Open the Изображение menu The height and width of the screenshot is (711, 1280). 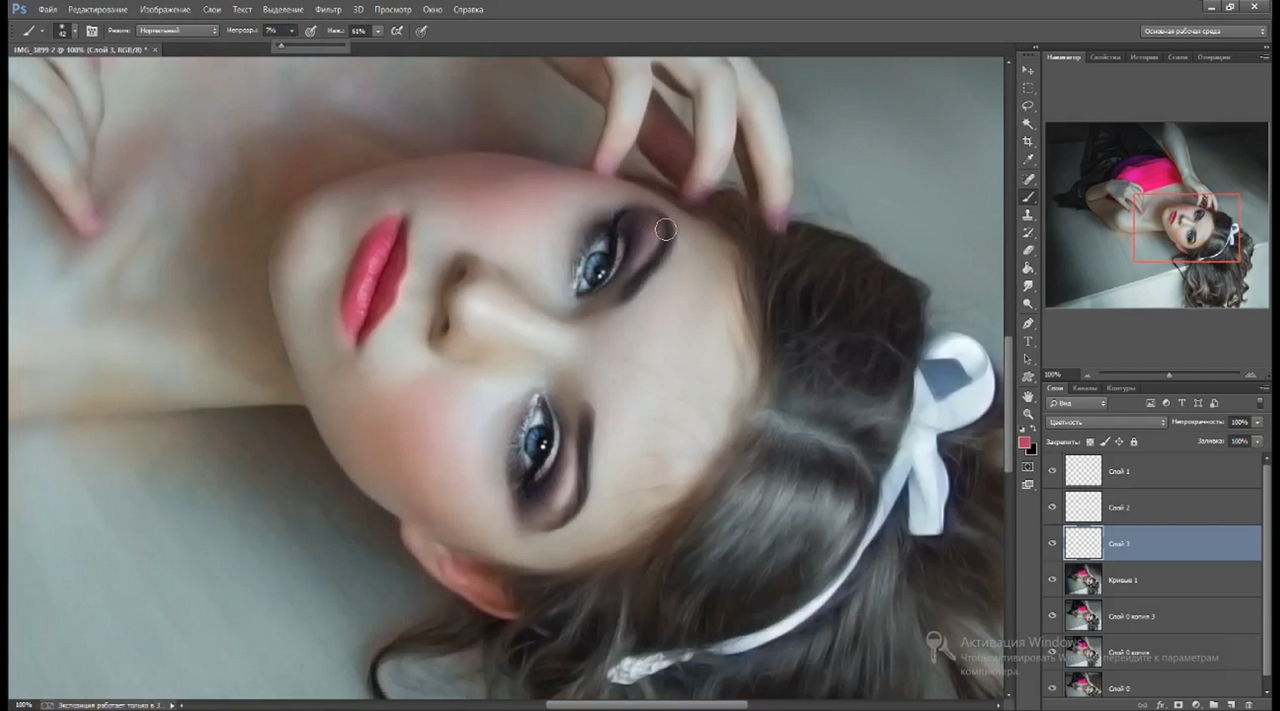[165, 9]
